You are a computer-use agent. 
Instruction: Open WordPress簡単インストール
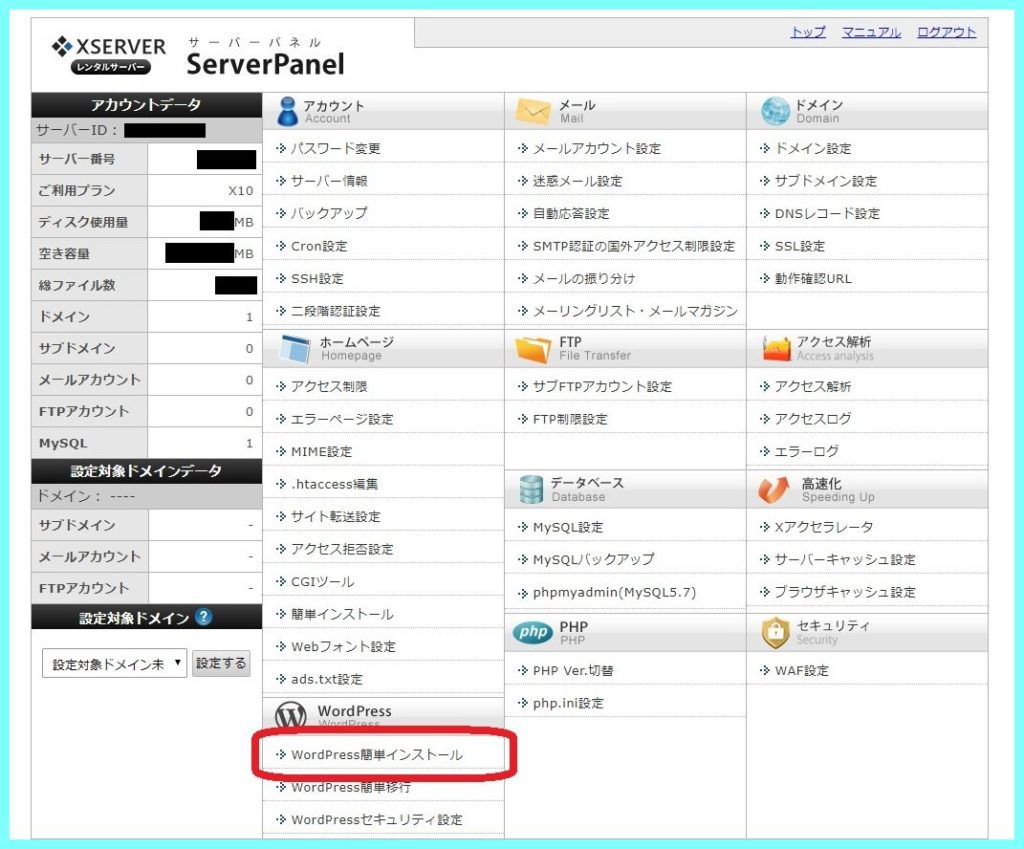[377, 755]
